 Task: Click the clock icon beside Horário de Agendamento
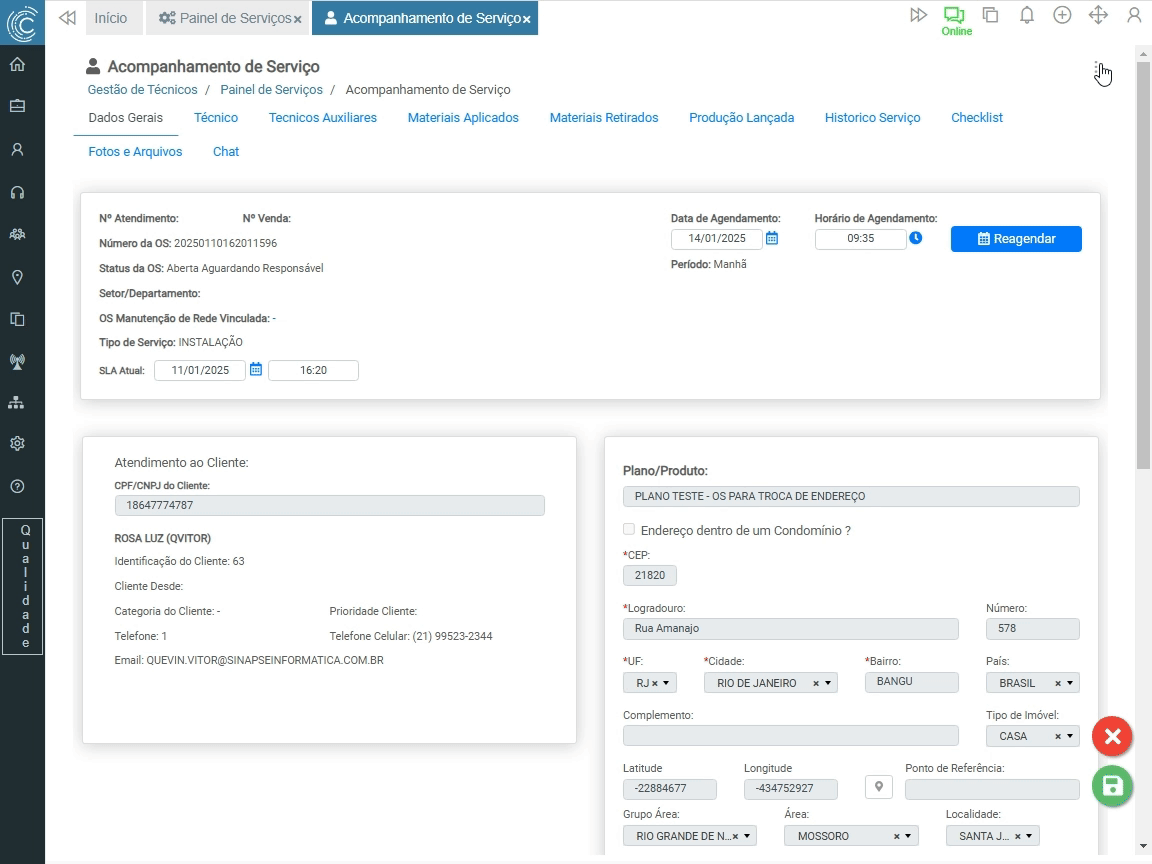[916, 239]
